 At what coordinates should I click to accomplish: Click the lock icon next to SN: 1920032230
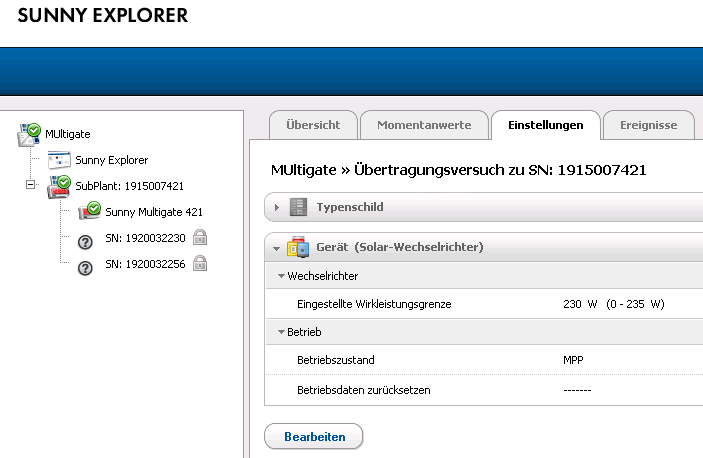point(200,237)
